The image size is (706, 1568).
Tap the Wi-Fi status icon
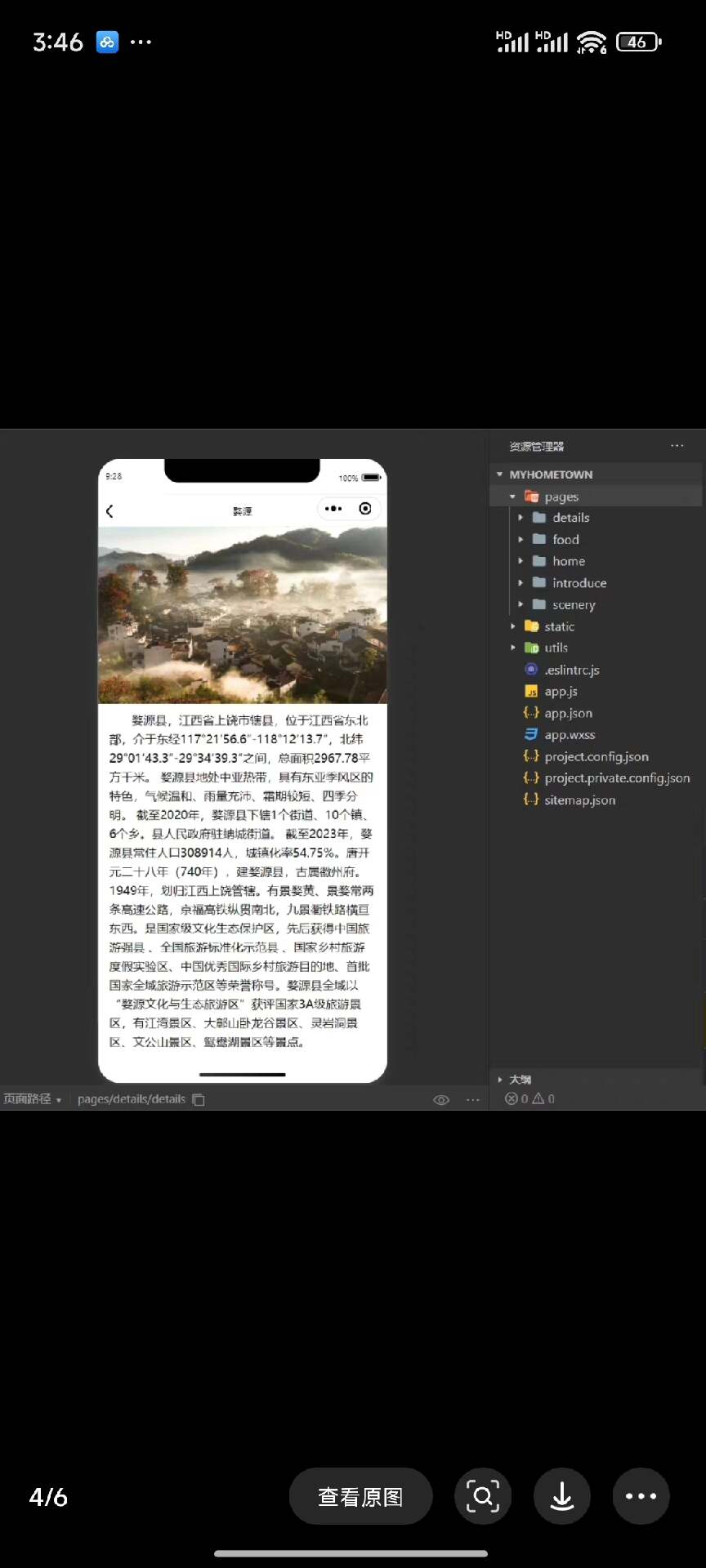pyautogui.click(x=592, y=42)
